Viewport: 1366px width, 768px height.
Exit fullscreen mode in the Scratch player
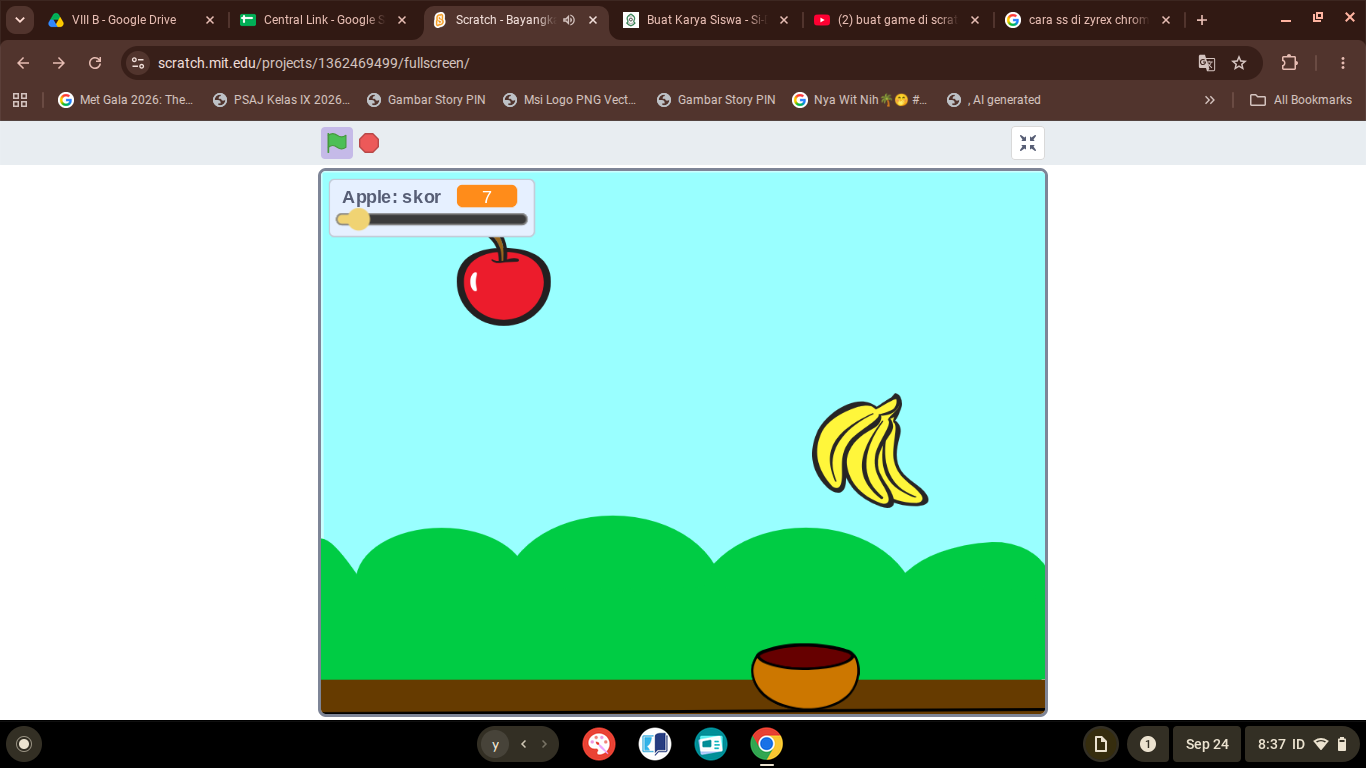(x=1028, y=143)
